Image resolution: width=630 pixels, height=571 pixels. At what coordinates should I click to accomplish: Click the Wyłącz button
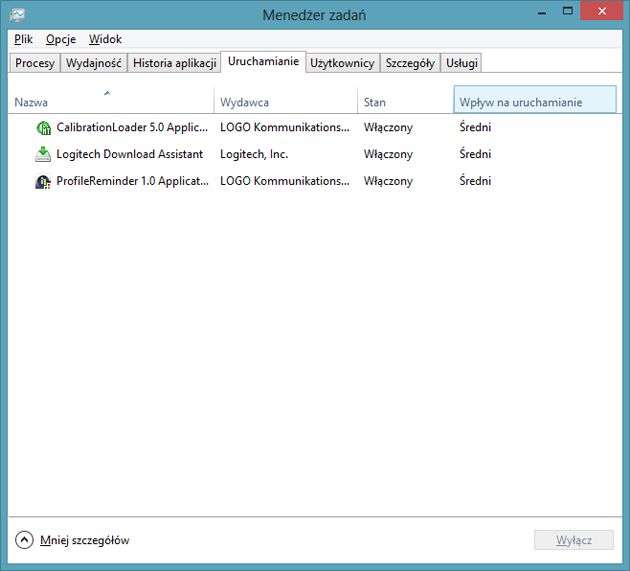(x=574, y=540)
